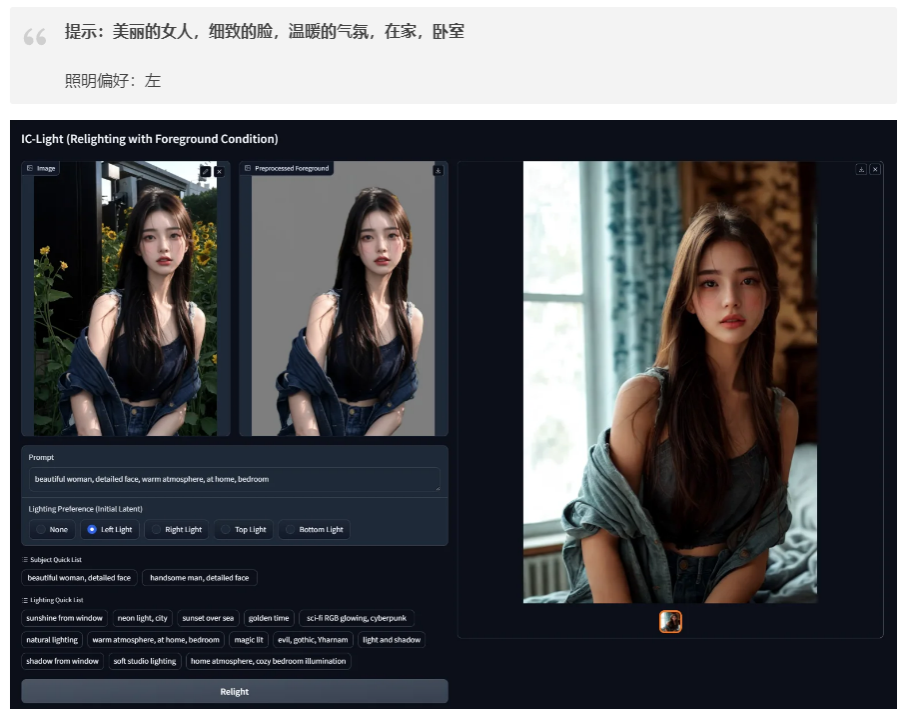Use the 'neon light, city' preset
The image size is (902, 716).
(x=143, y=618)
